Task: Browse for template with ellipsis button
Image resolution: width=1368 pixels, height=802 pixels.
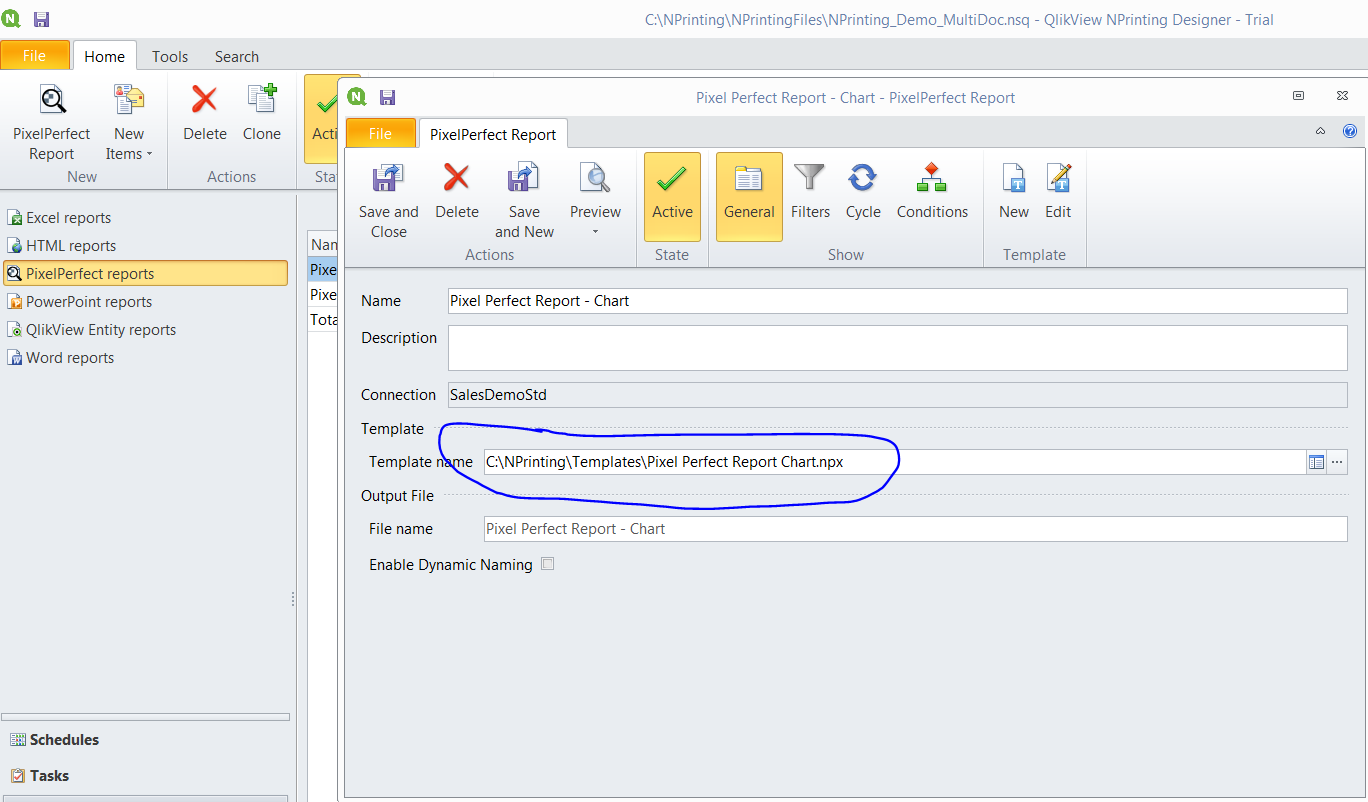Action: point(1337,462)
